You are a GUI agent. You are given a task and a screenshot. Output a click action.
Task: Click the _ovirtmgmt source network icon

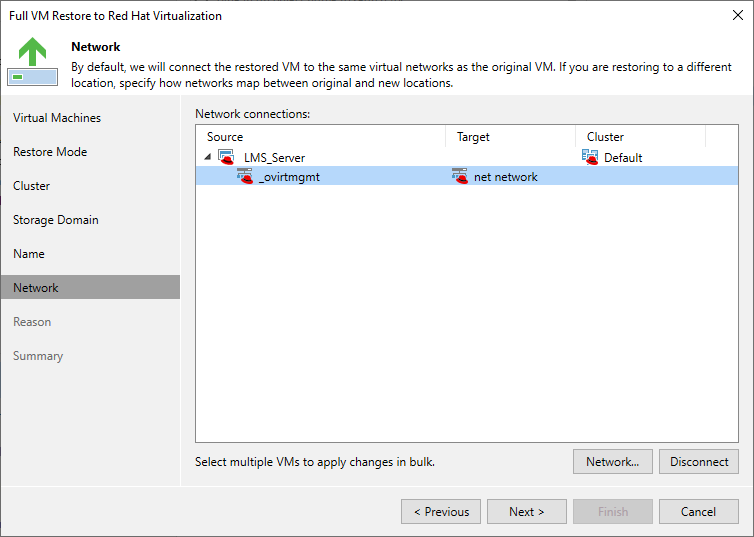(x=244, y=177)
